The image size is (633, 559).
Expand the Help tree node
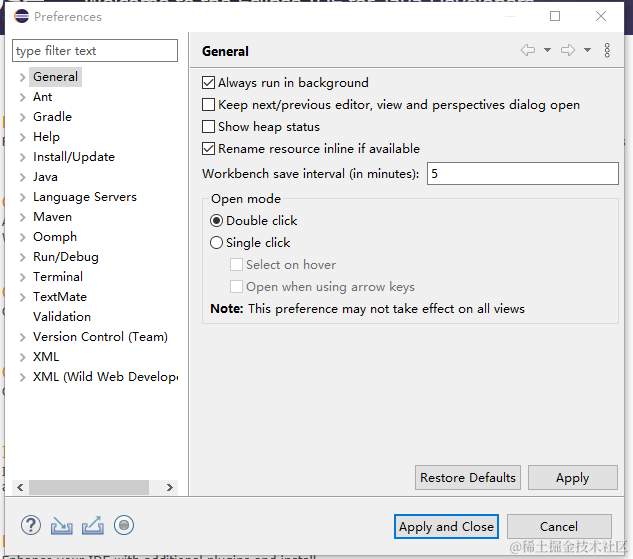click(x=23, y=137)
